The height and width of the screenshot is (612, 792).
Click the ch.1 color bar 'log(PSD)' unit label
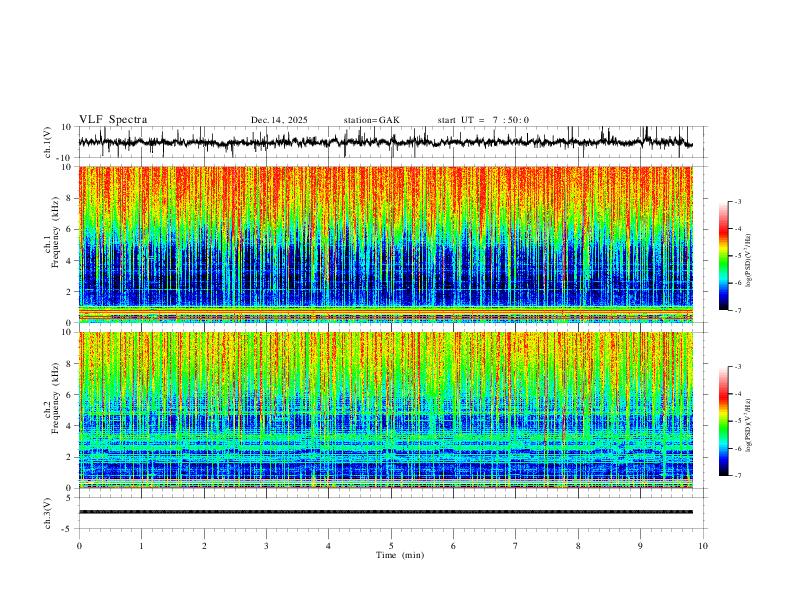749,261
